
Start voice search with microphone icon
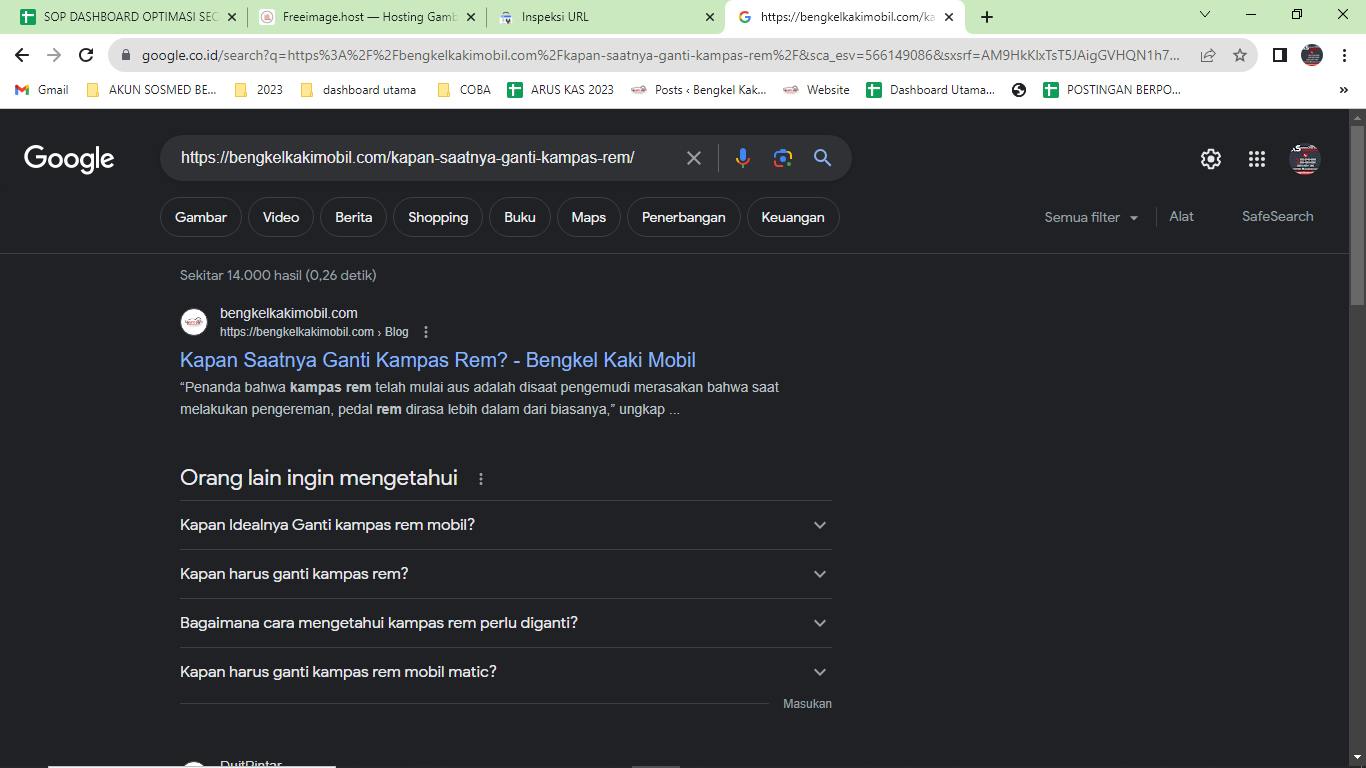[x=742, y=158]
